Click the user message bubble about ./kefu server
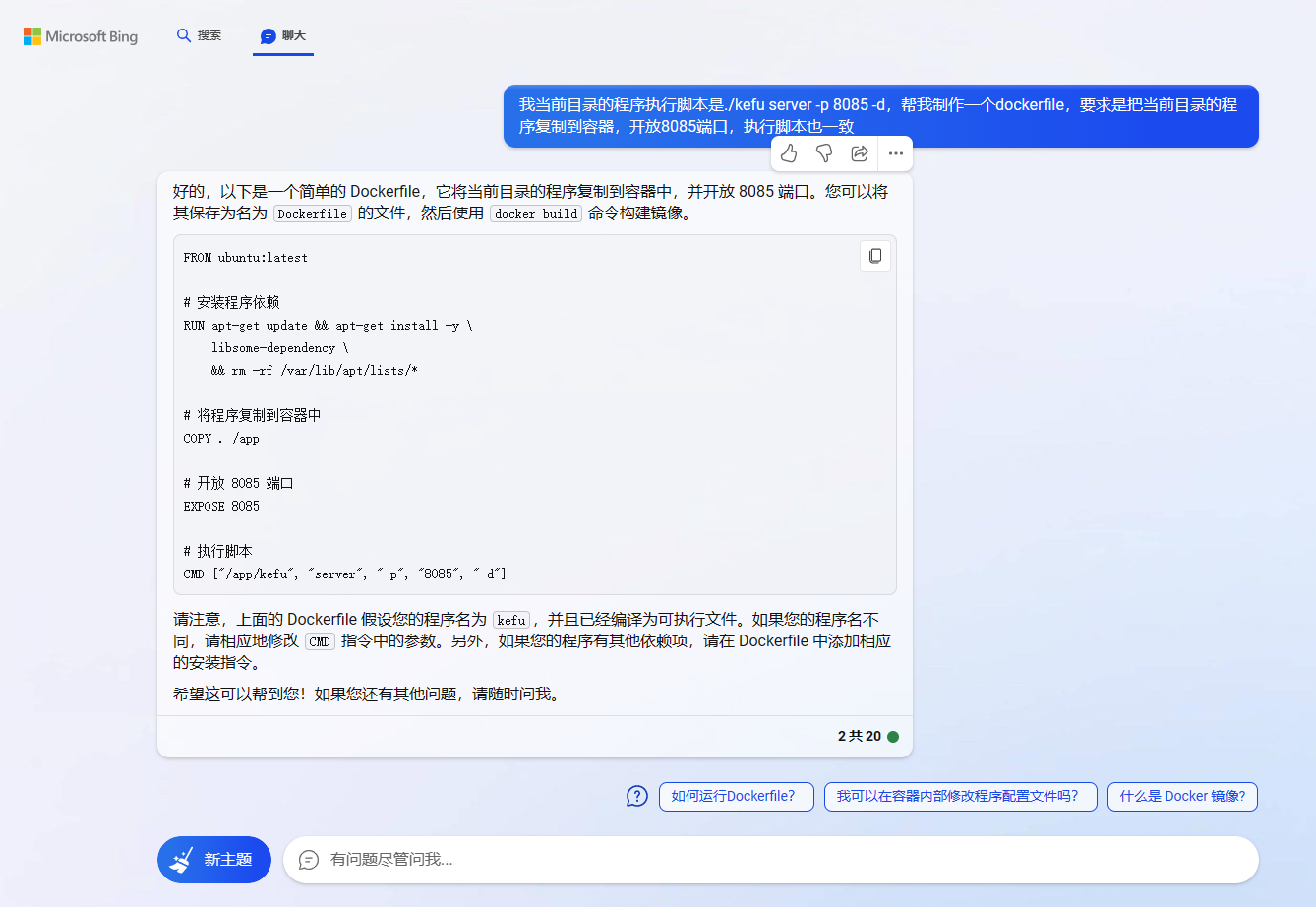 pos(881,116)
